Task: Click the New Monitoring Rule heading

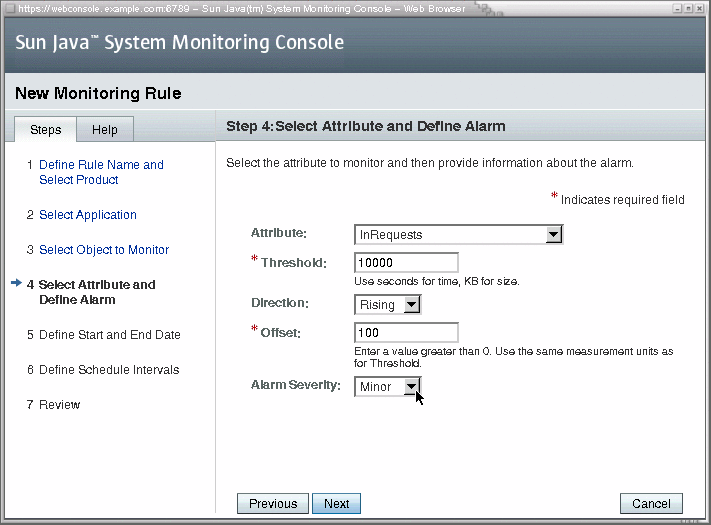Action: [x=98, y=93]
